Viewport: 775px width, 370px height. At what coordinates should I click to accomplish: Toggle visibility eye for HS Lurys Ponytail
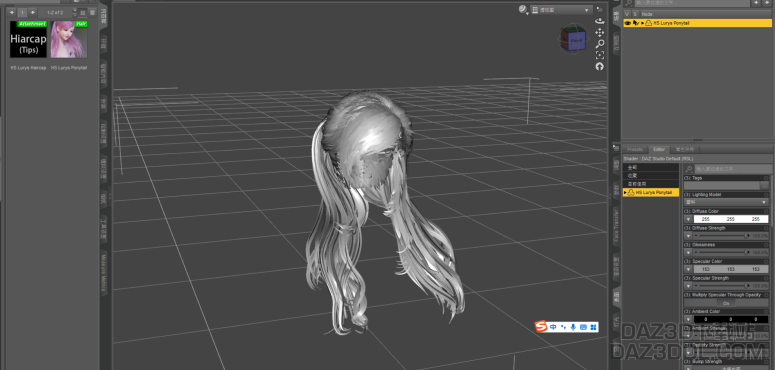coord(628,23)
